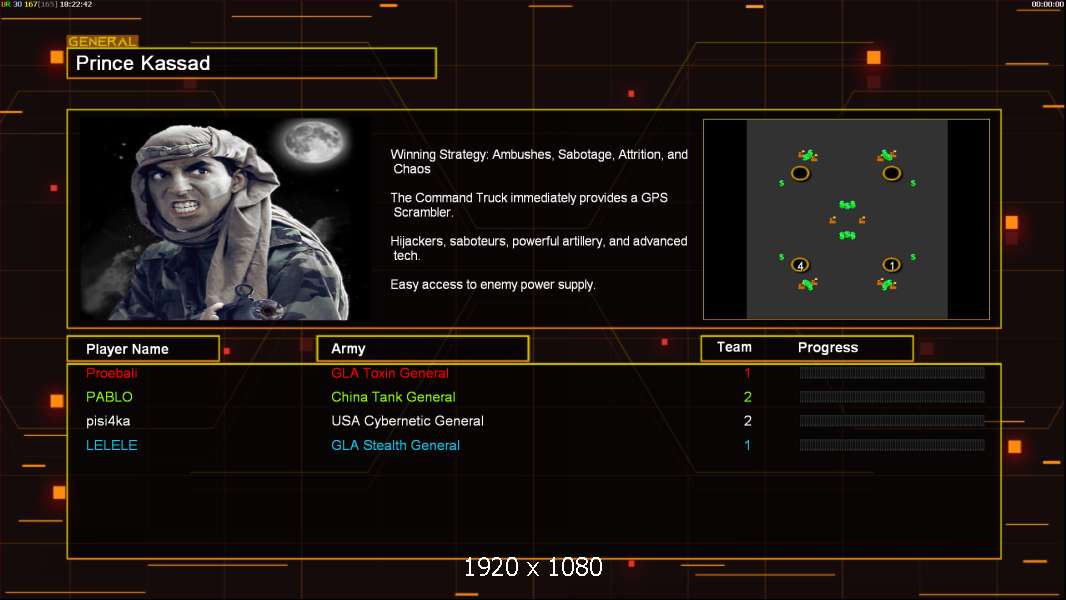Click the Winning Strategy description line
The image size is (1066, 600).
(x=539, y=162)
